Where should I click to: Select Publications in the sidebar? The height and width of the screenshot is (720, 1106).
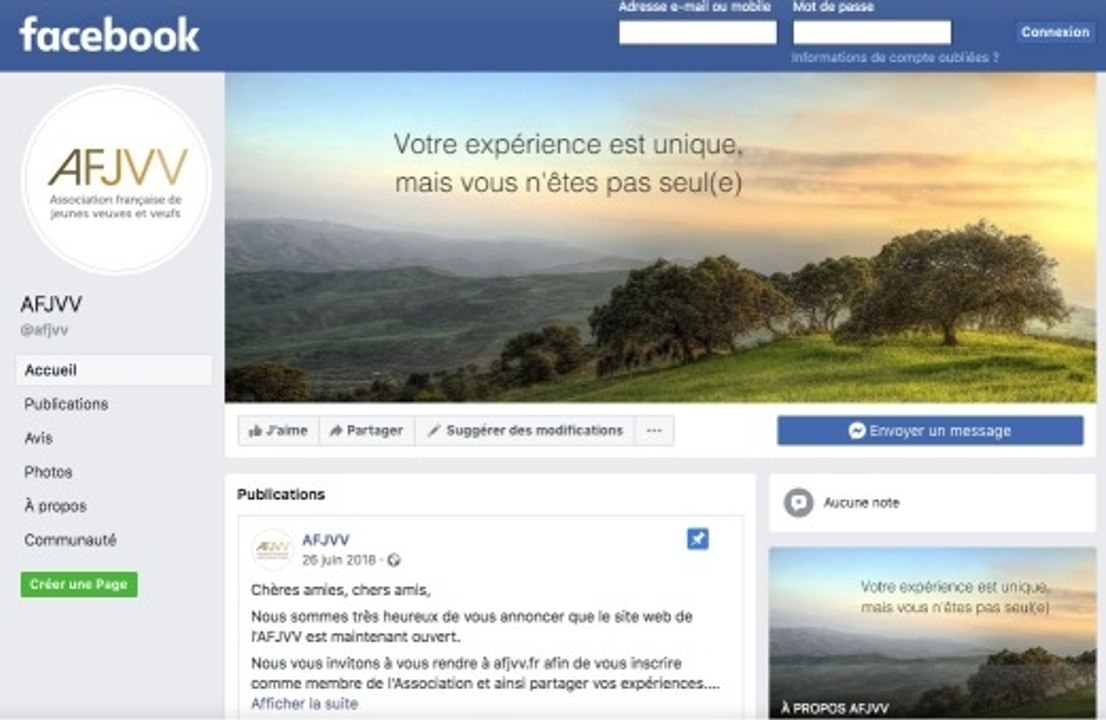tap(66, 404)
